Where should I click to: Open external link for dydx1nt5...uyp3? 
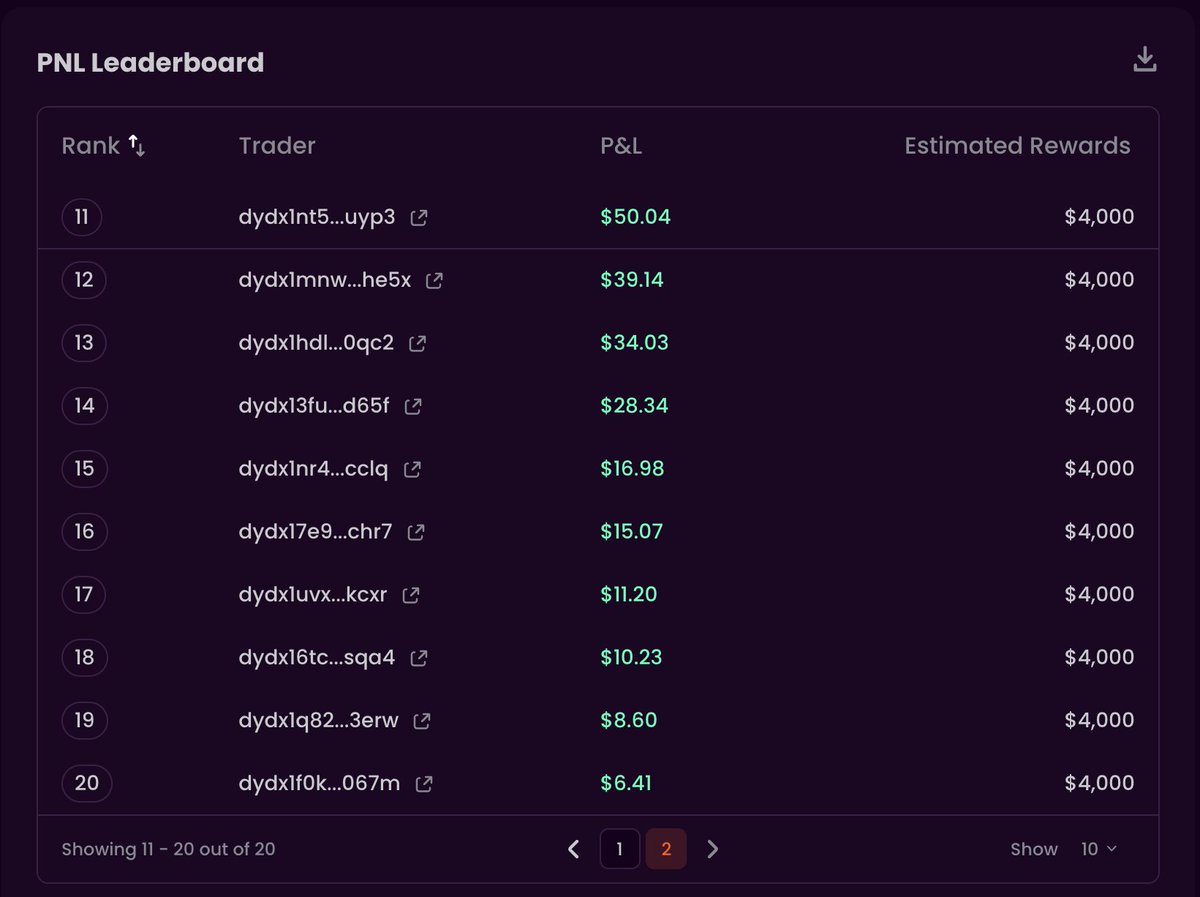click(x=419, y=217)
